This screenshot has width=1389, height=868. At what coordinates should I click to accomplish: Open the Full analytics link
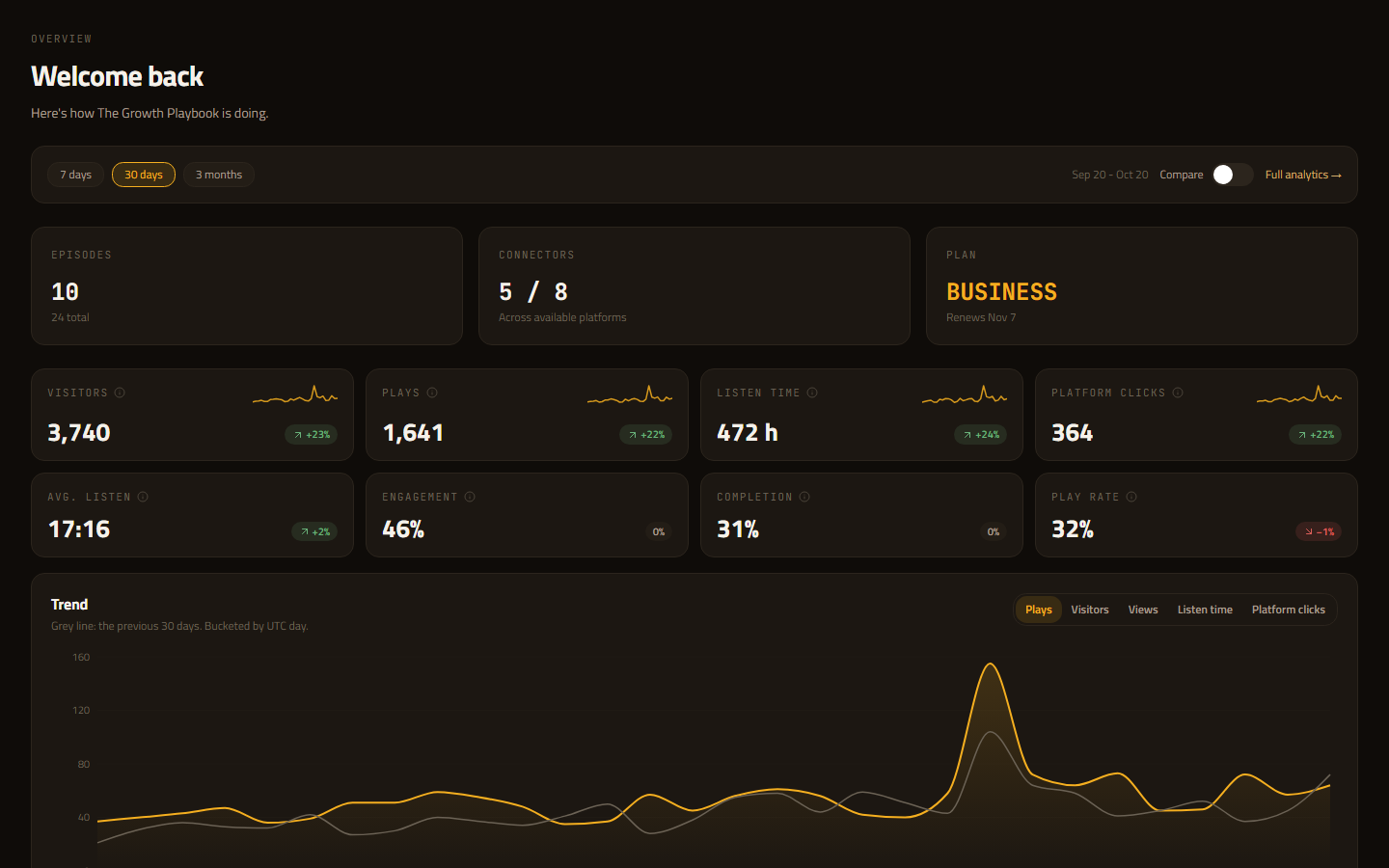click(x=1303, y=175)
